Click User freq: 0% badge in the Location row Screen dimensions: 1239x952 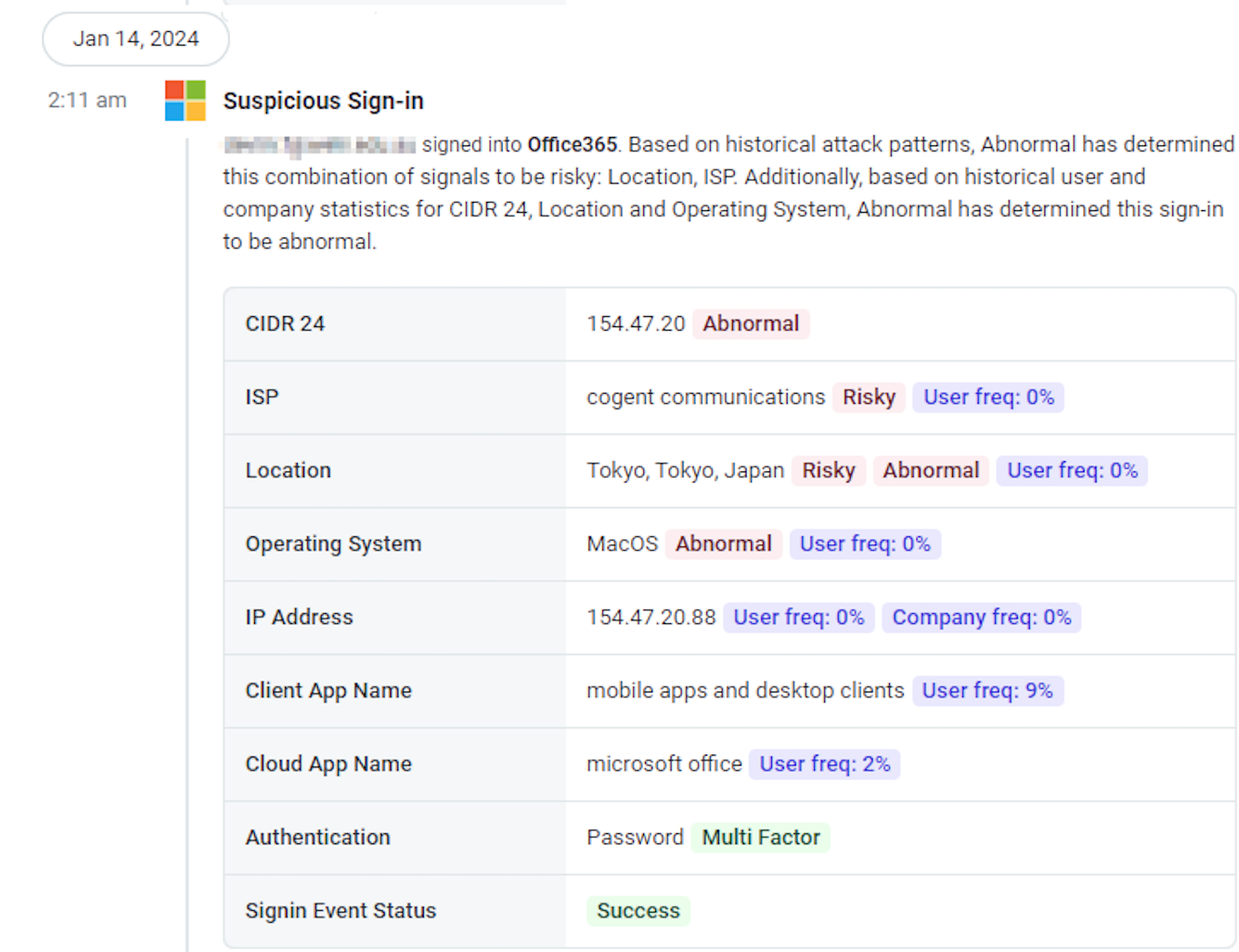tap(1073, 471)
